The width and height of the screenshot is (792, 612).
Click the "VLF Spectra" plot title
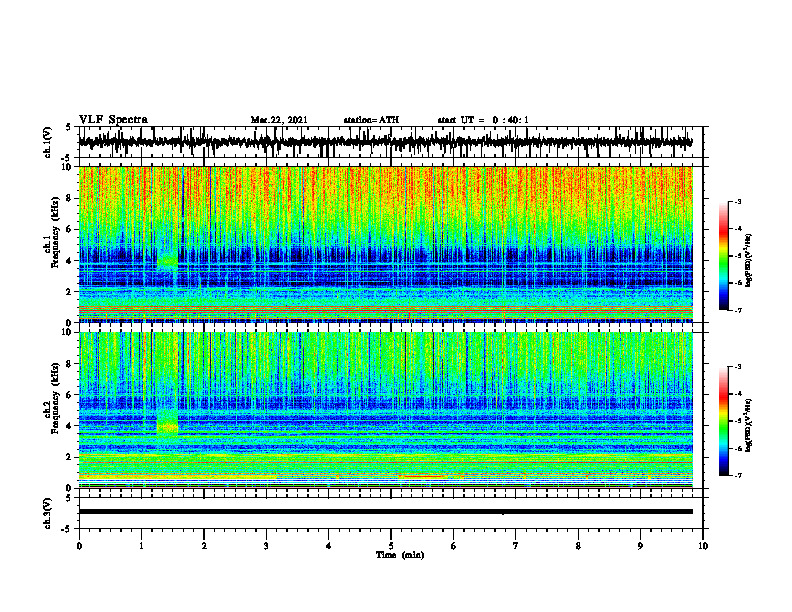click(x=113, y=120)
